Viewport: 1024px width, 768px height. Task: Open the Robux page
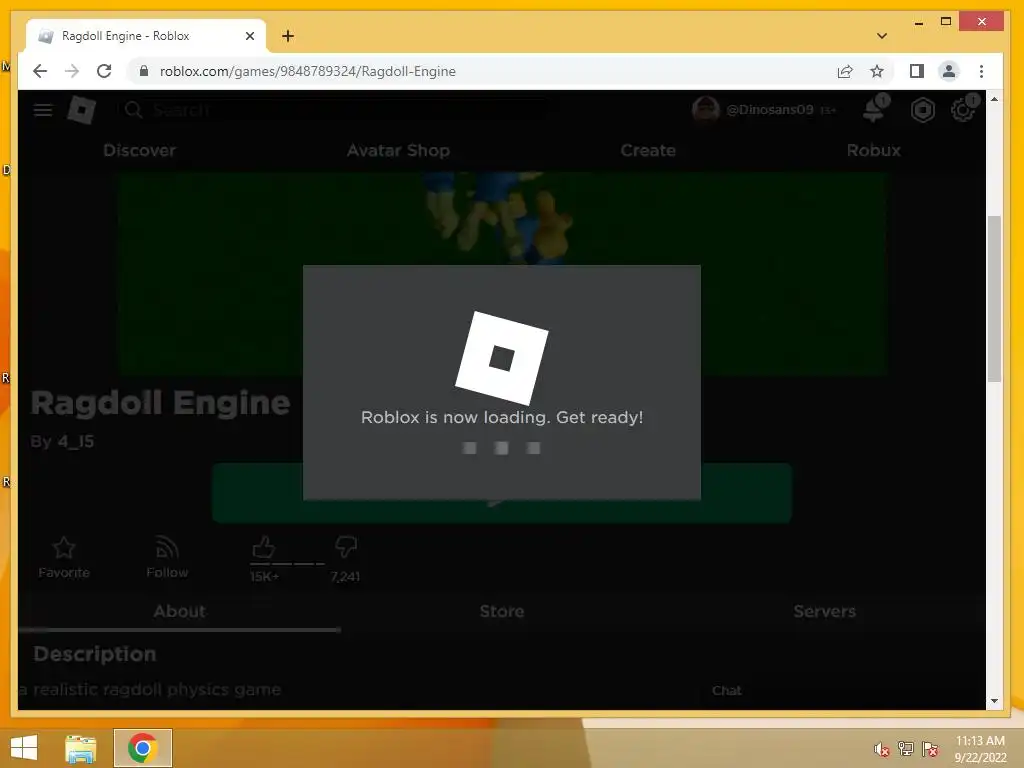pyautogui.click(x=873, y=150)
